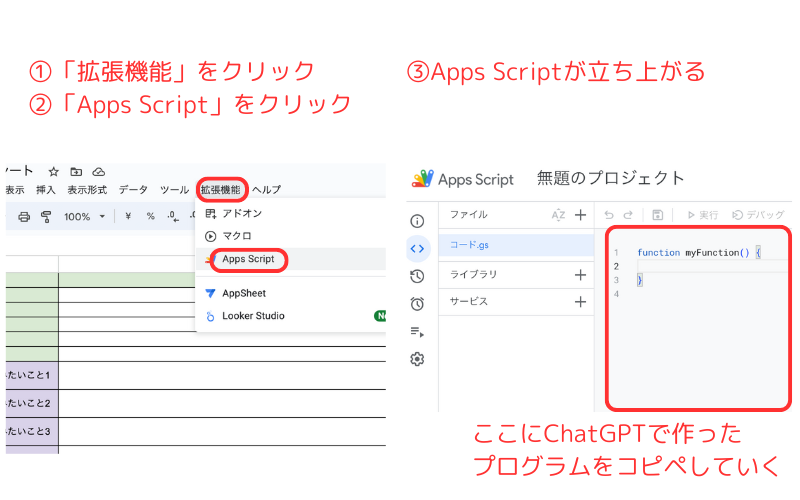This screenshot has width=800, height=500.
Task: Select the コード.gs file
Action: [x=516, y=245]
